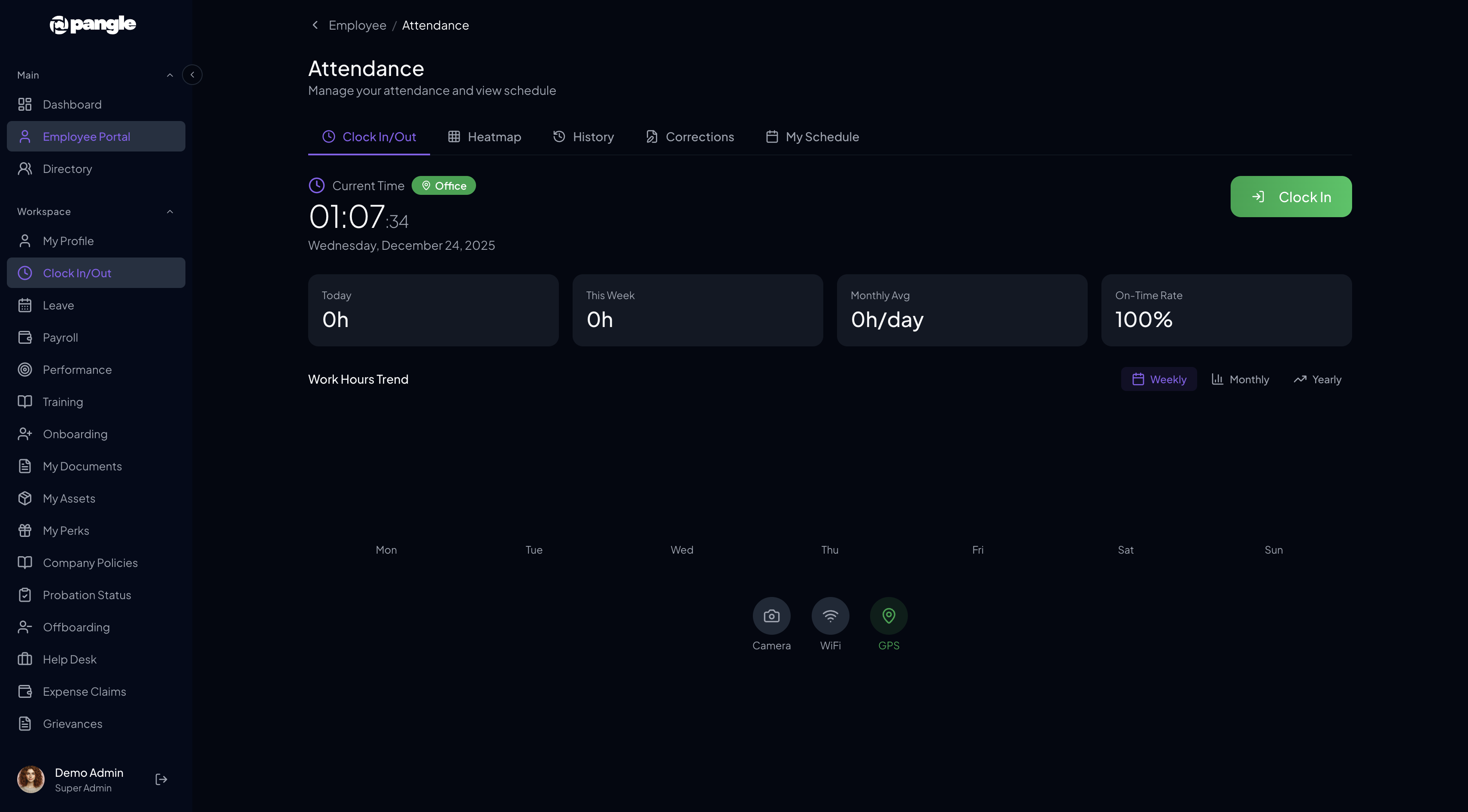Viewport: 1468px width, 812px height.
Task: Click the logout icon beside Demo Admin
Action: pyautogui.click(x=161, y=779)
